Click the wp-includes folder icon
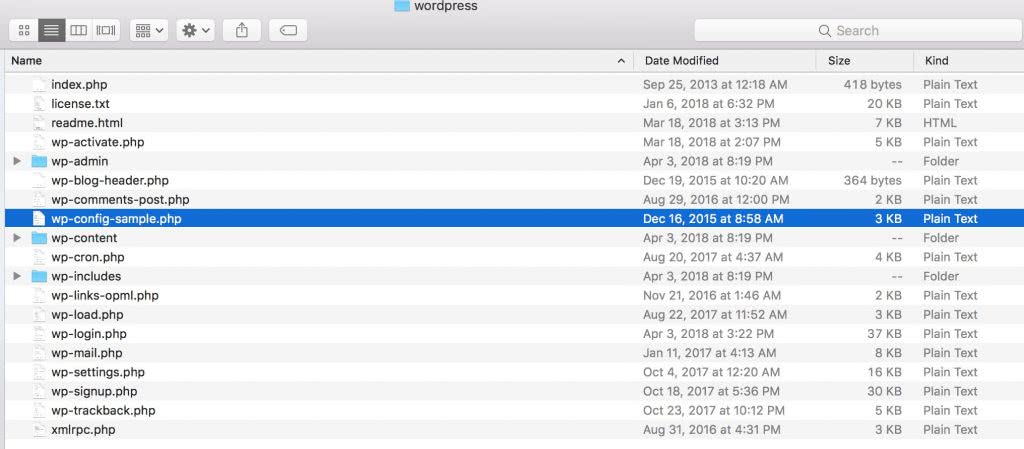This screenshot has width=1024, height=449. tap(39, 276)
